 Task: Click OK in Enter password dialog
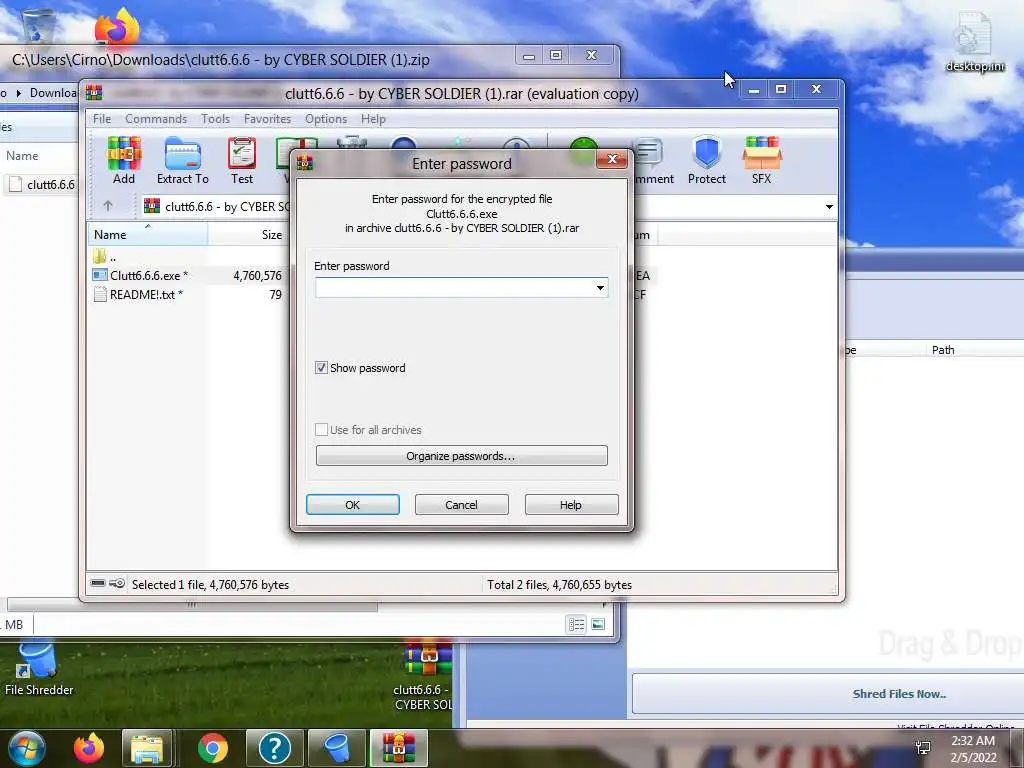[x=353, y=505]
